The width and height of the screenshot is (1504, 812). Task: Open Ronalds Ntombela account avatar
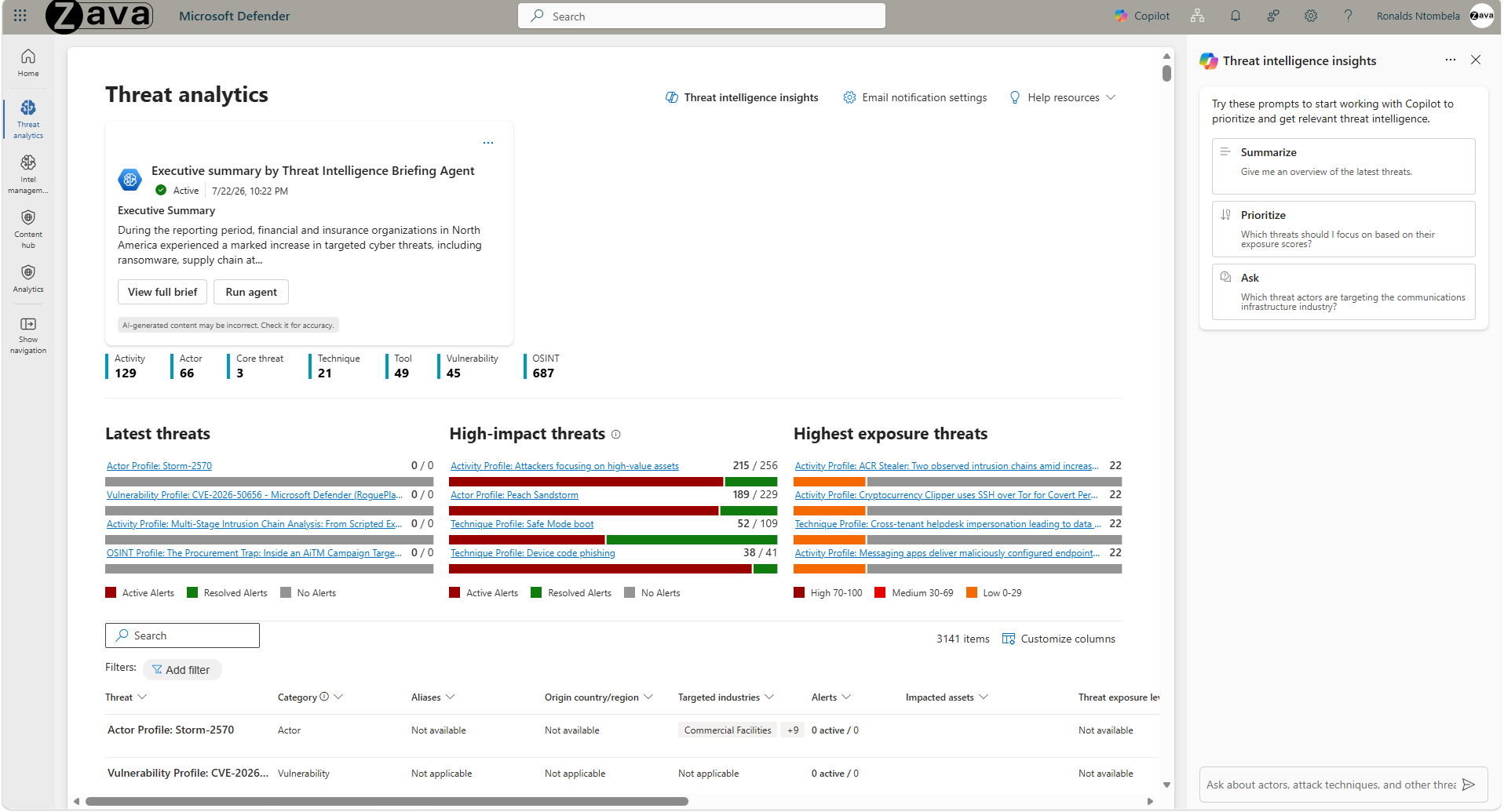tap(1482, 16)
